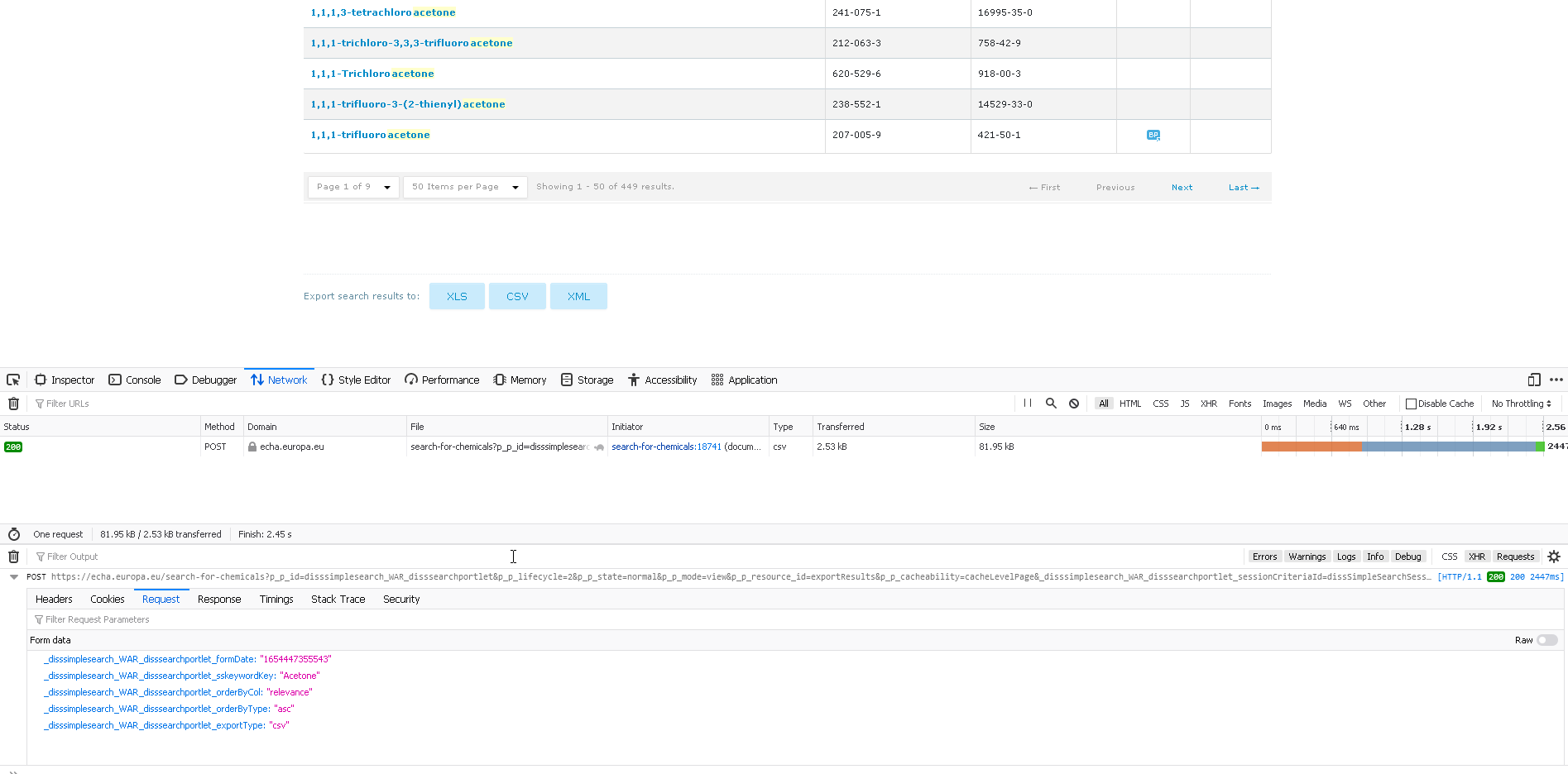Click the request waterfall timing bar
Viewport: 1568px width, 774px height.
tap(1403, 447)
